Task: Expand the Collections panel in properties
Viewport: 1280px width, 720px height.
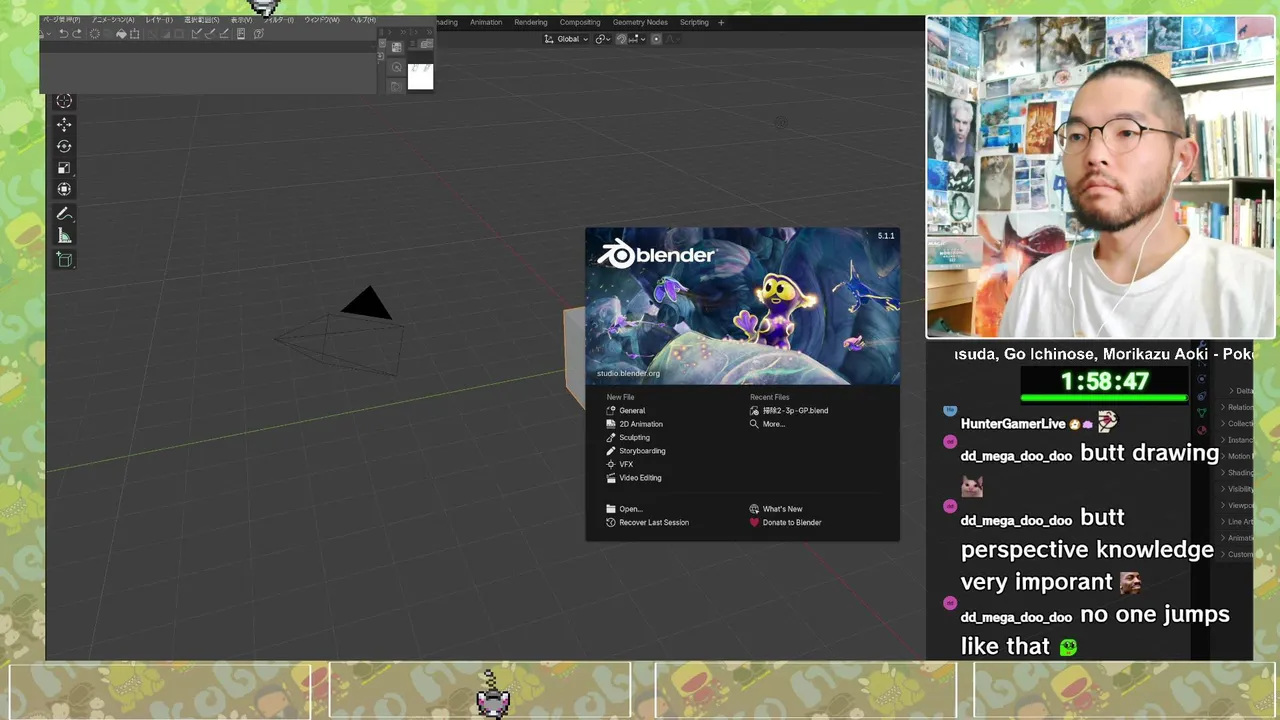Action: click(1238, 423)
